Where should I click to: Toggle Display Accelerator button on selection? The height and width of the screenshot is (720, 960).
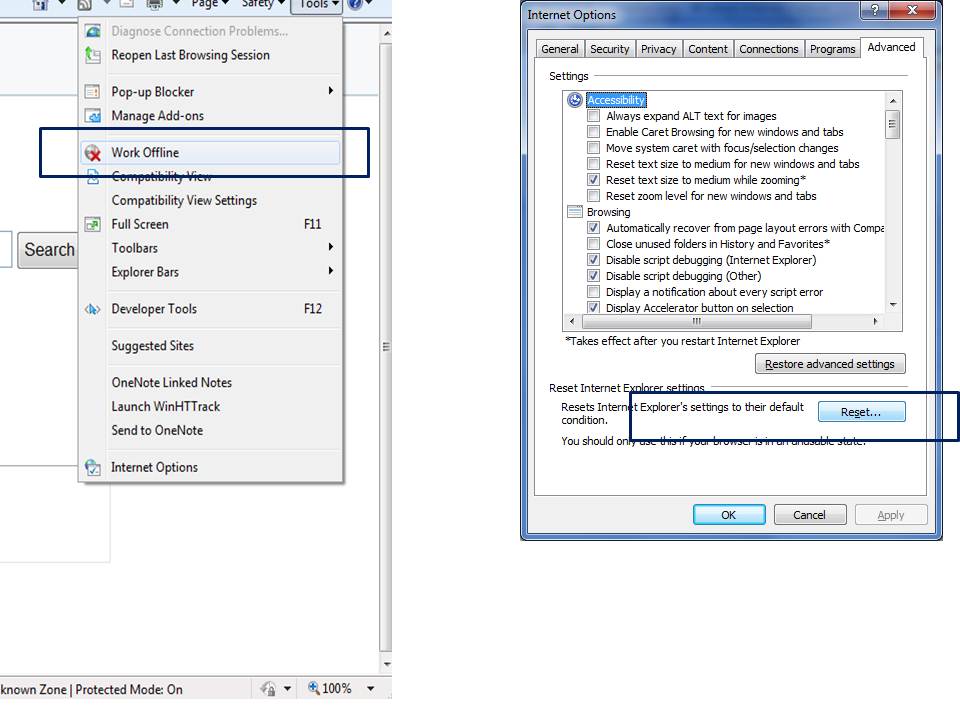click(593, 307)
